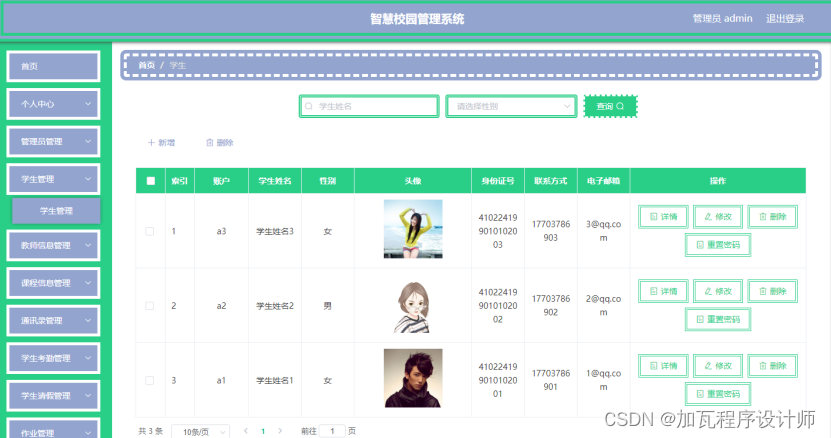Click the avatar thumbnail of student a2
Viewport: 831px width, 438px height.
413,306
